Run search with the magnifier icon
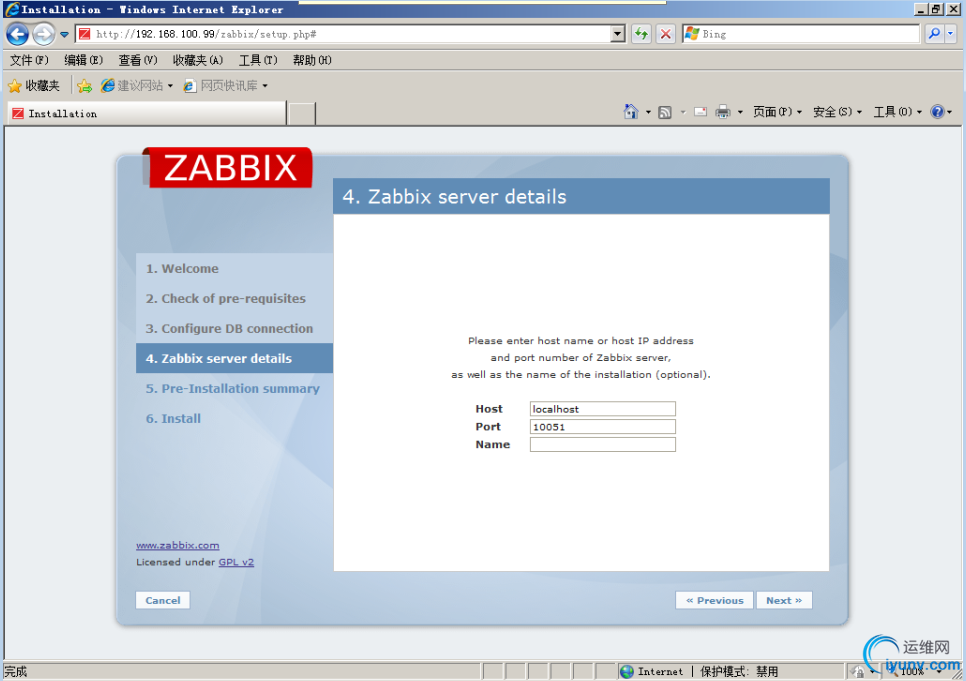This screenshot has width=966, height=681. [935, 34]
